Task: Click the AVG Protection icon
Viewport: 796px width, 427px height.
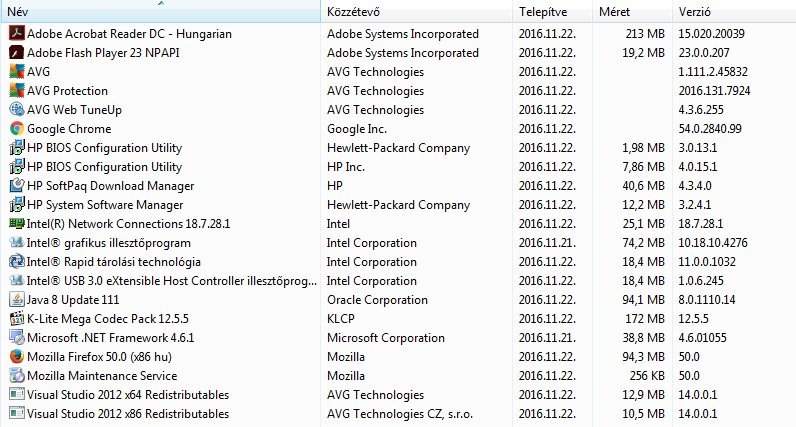Action: coord(16,90)
